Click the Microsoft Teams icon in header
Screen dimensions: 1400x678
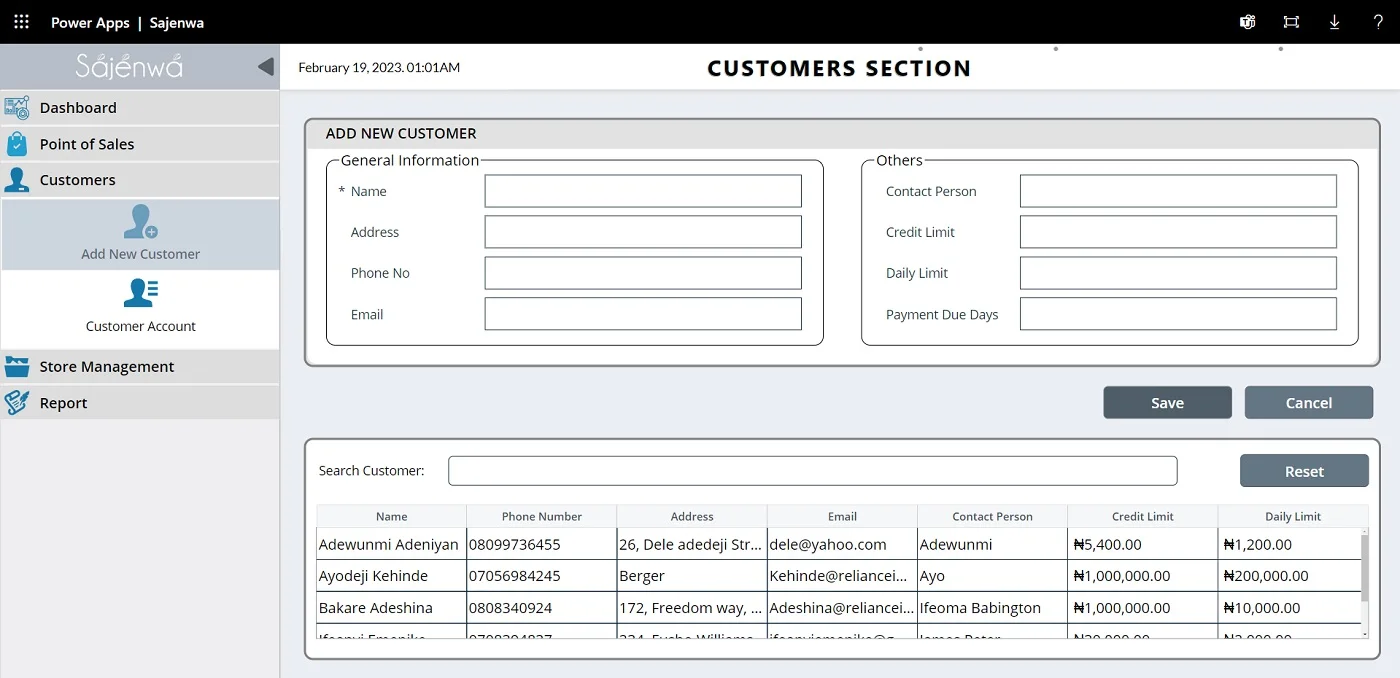coord(1248,22)
